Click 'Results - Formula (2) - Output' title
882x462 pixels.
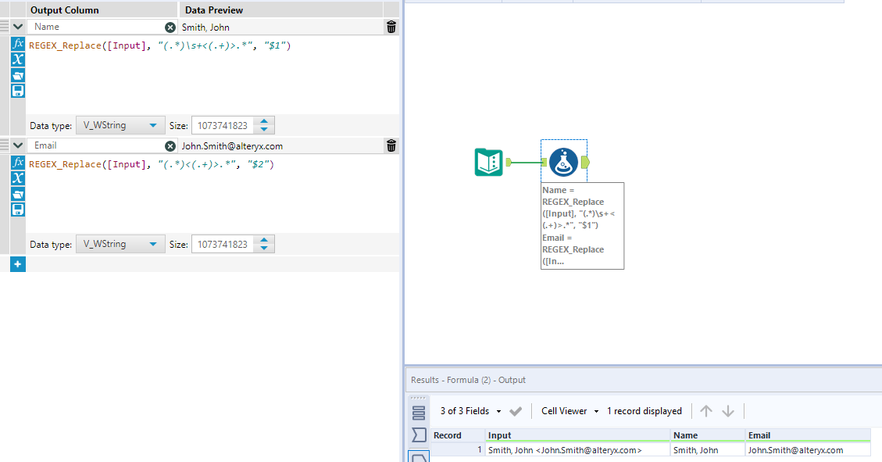click(468, 380)
